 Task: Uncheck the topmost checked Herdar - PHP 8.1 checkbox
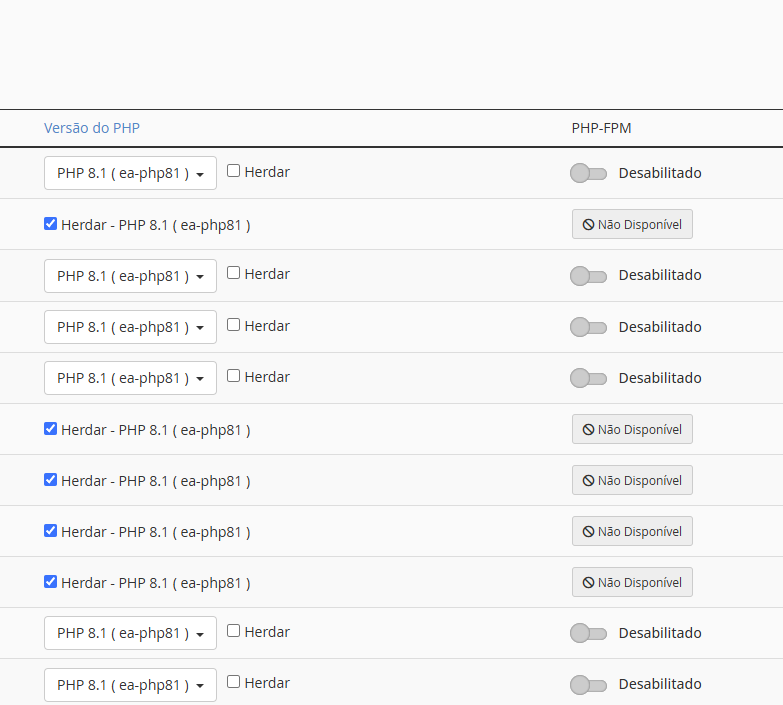pos(50,223)
